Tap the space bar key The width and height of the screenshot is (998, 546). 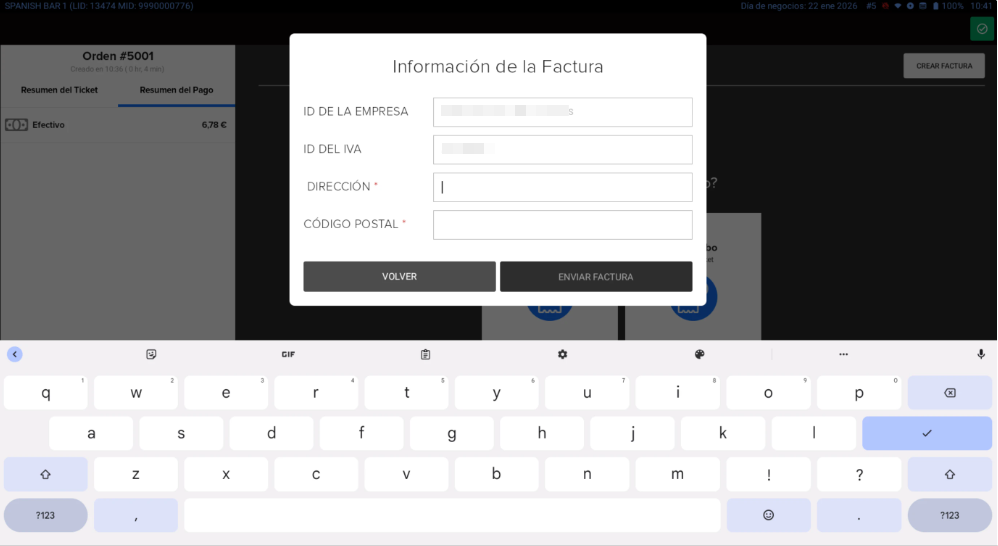pyautogui.click(x=452, y=515)
